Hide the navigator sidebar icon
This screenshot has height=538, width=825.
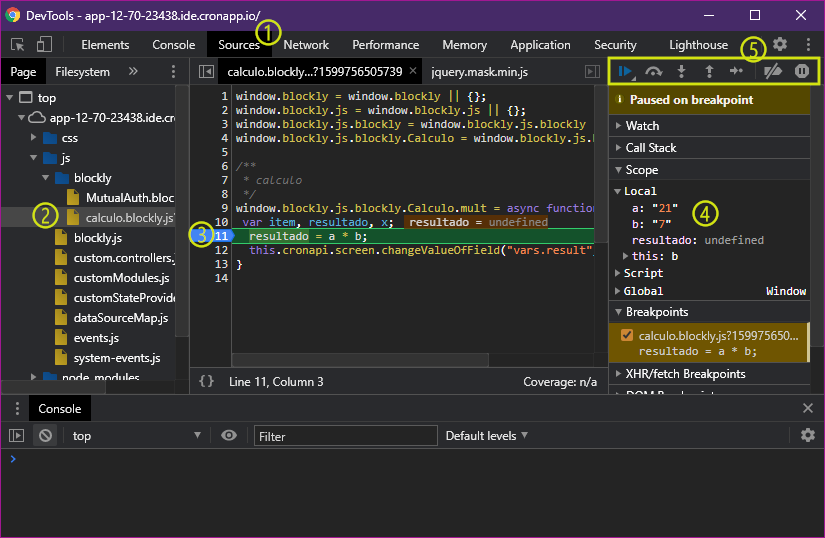[206, 72]
